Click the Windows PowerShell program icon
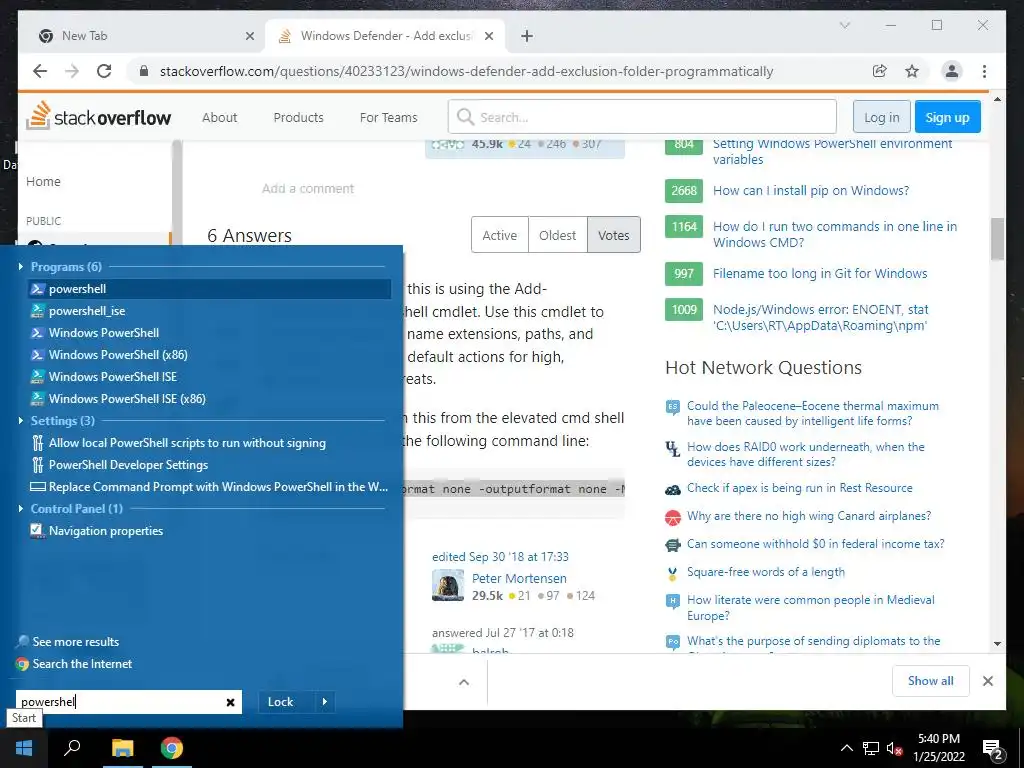Image resolution: width=1024 pixels, height=768 pixels. 38,332
